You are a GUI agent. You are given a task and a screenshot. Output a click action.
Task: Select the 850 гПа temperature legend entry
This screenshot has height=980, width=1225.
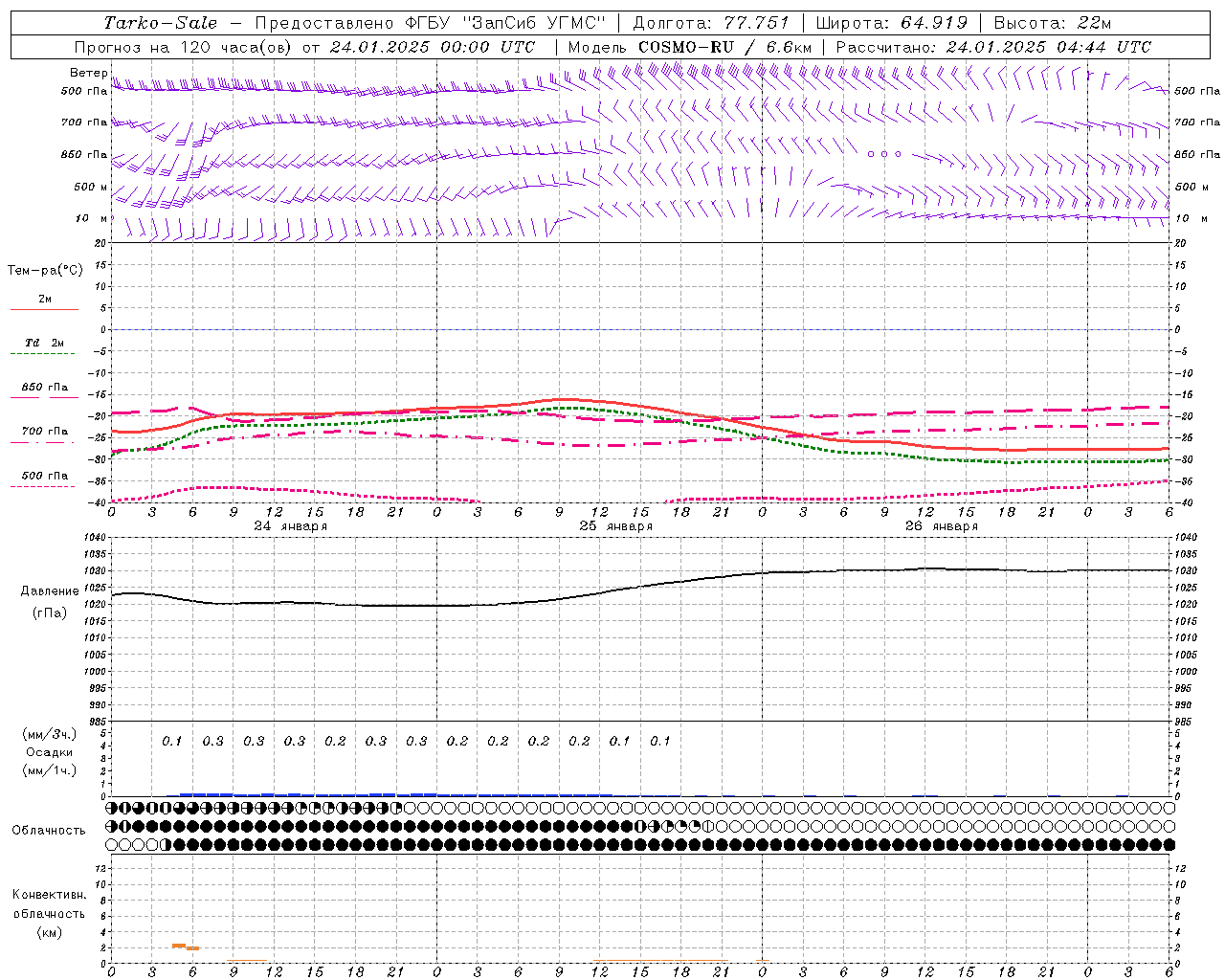click(44, 388)
